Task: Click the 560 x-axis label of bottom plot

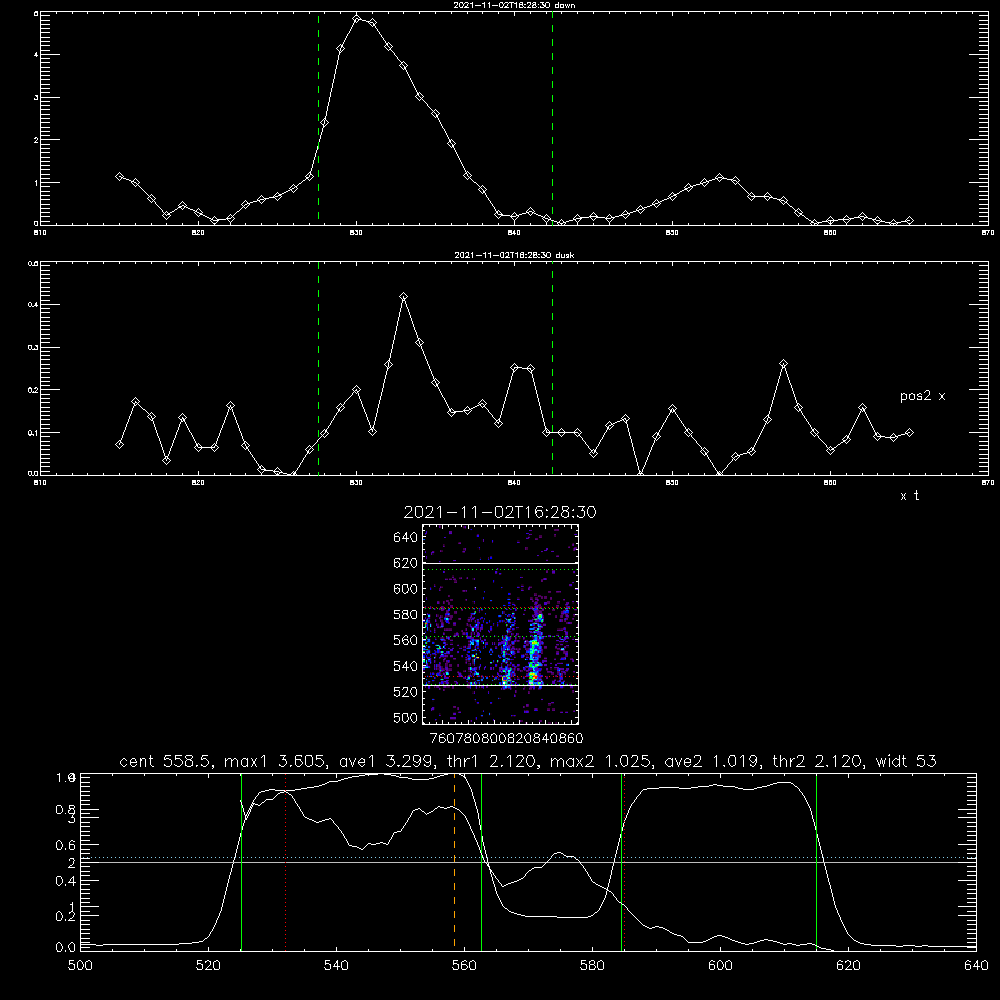Action: (464, 966)
